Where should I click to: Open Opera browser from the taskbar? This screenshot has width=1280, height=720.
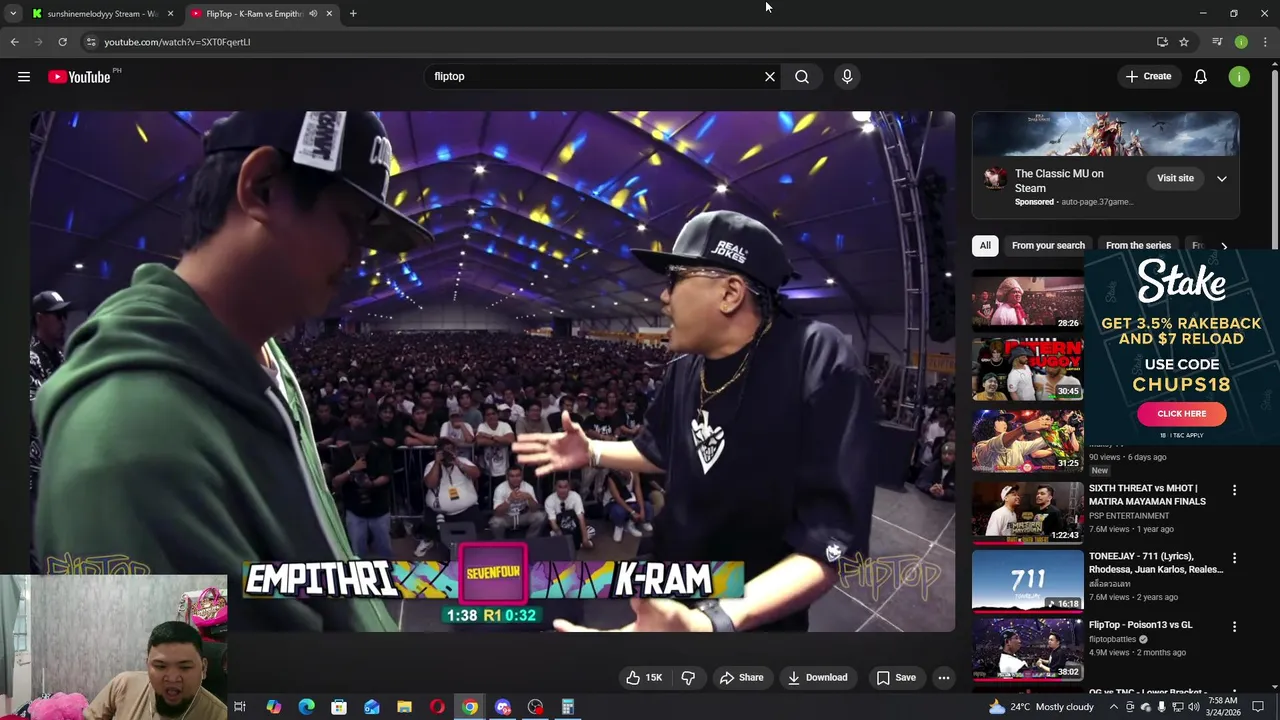(x=437, y=707)
